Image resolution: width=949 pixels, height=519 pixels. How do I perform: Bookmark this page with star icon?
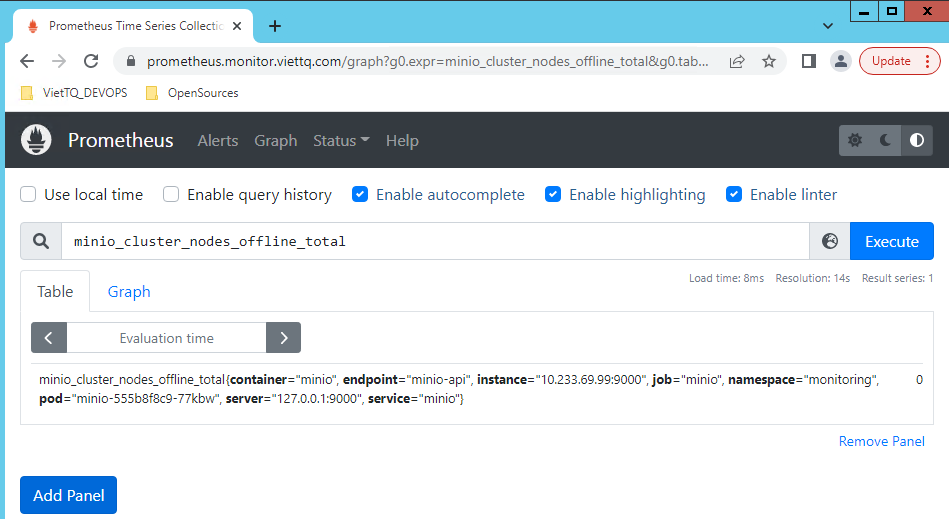coord(769,61)
